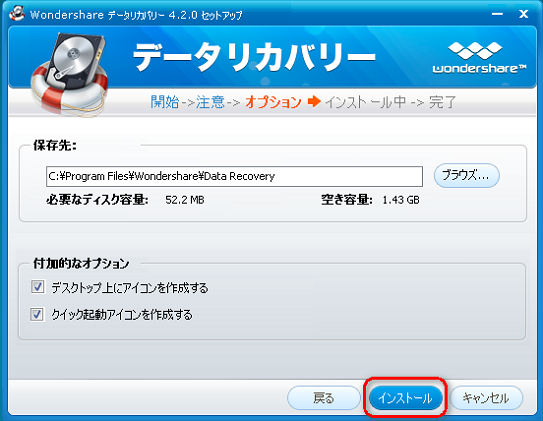Click the title bar app icon
Viewport: 543px width, 421px height.
[16, 13]
